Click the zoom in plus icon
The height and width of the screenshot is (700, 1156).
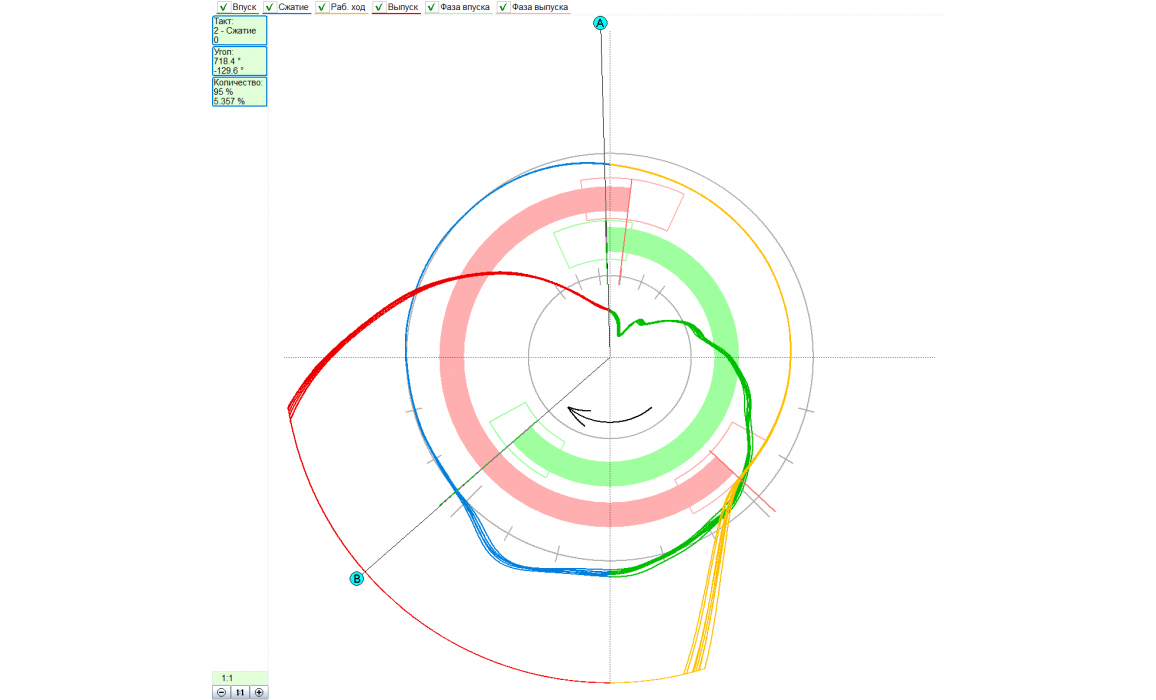coord(259,692)
